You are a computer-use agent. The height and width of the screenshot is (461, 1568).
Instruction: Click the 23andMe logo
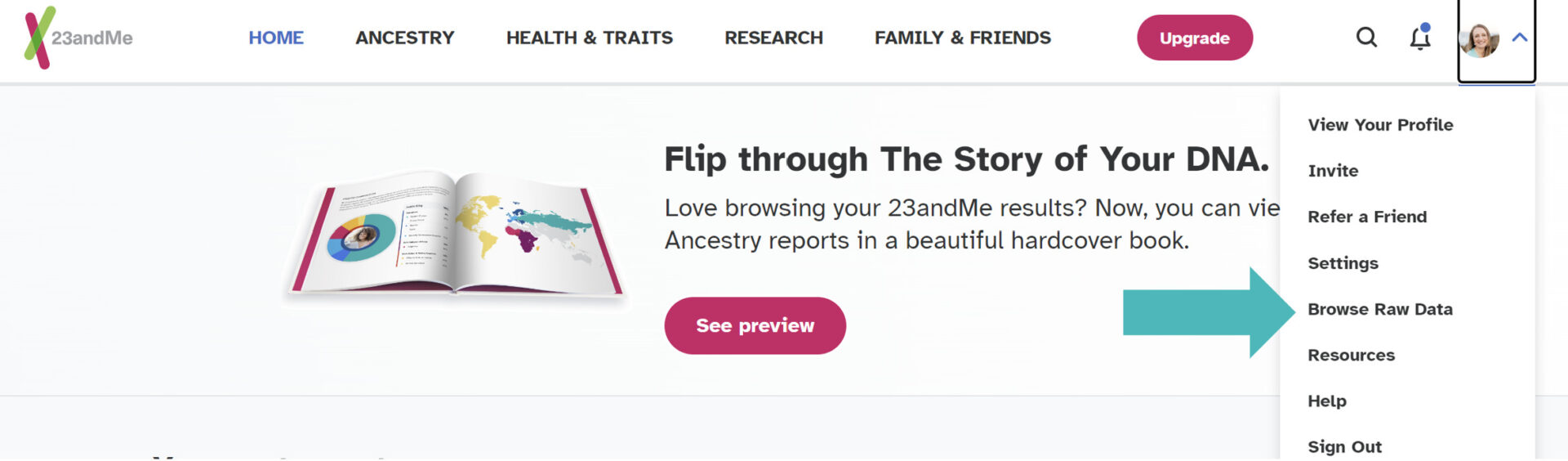[x=78, y=38]
